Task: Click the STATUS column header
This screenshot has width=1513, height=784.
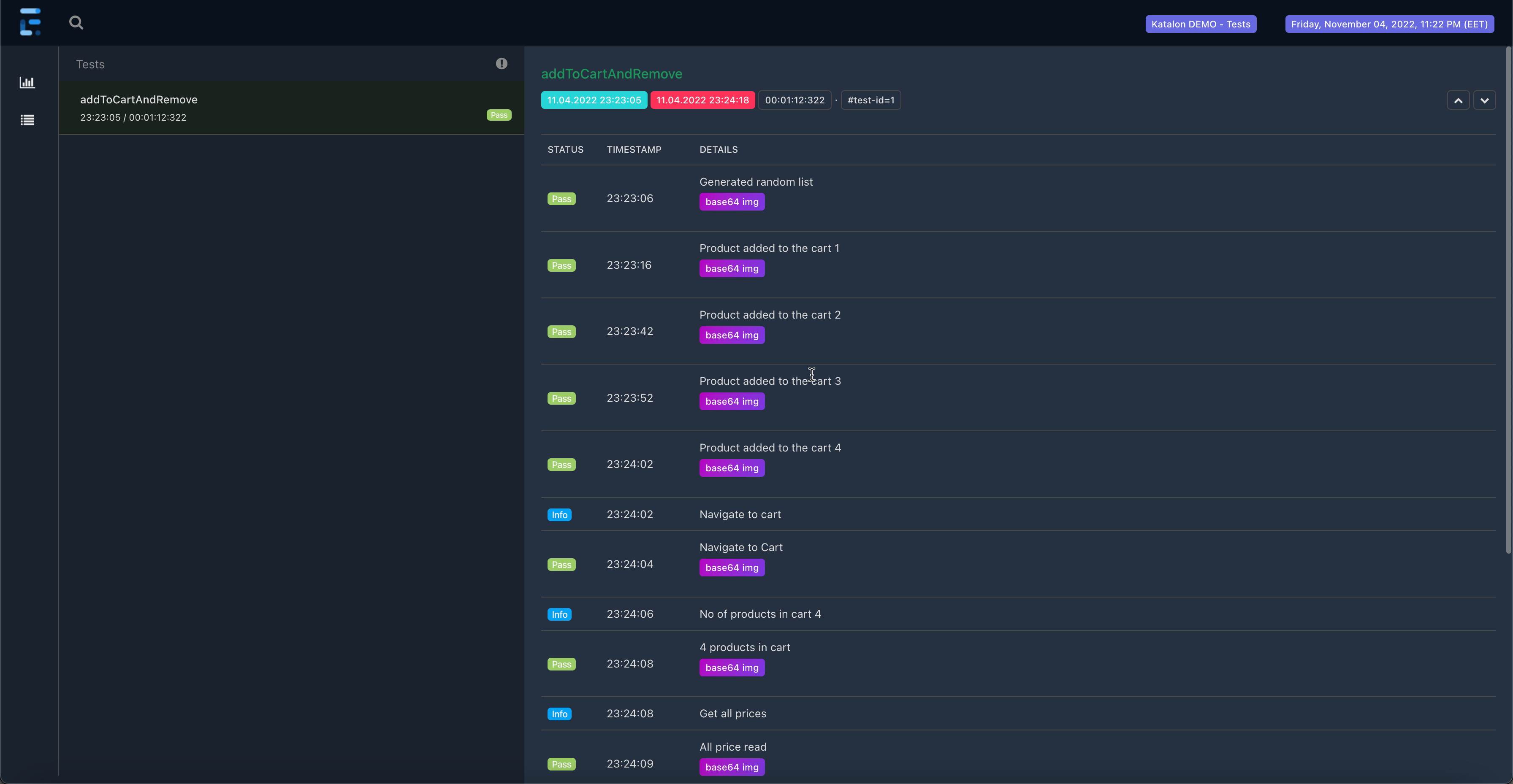Action: [565, 149]
